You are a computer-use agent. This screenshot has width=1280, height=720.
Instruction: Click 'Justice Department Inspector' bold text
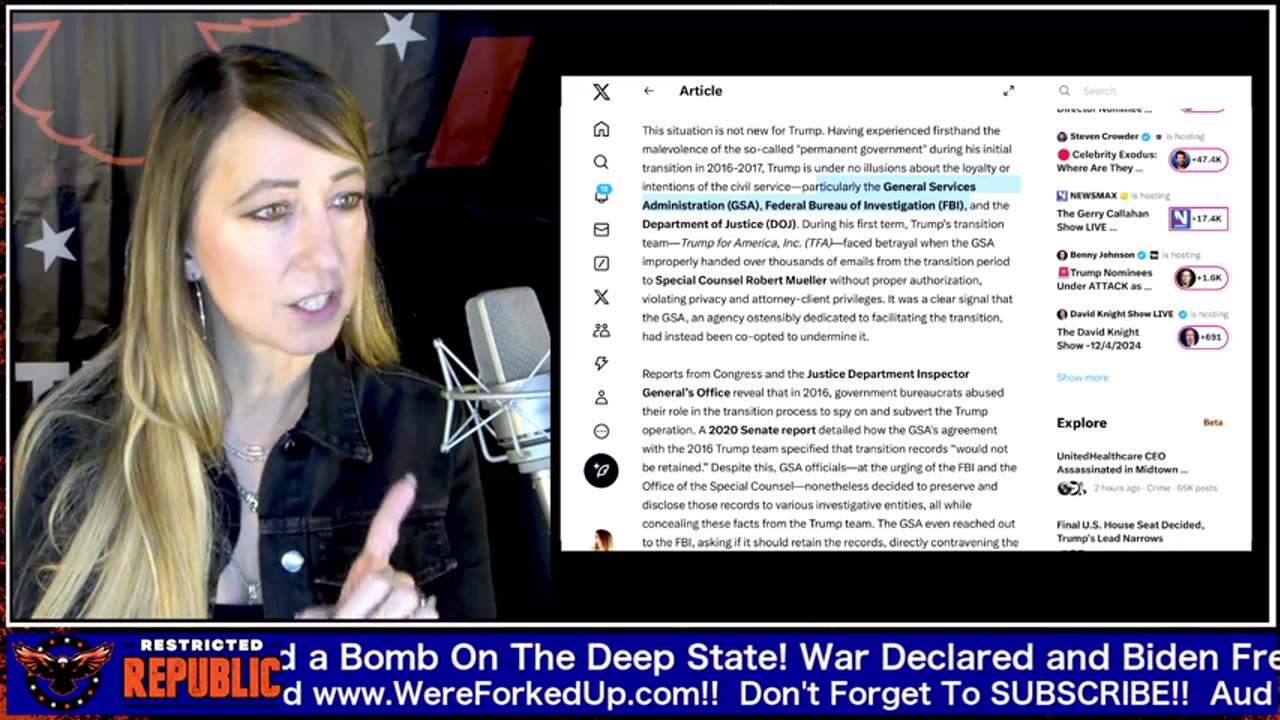[x=888, y=374]
